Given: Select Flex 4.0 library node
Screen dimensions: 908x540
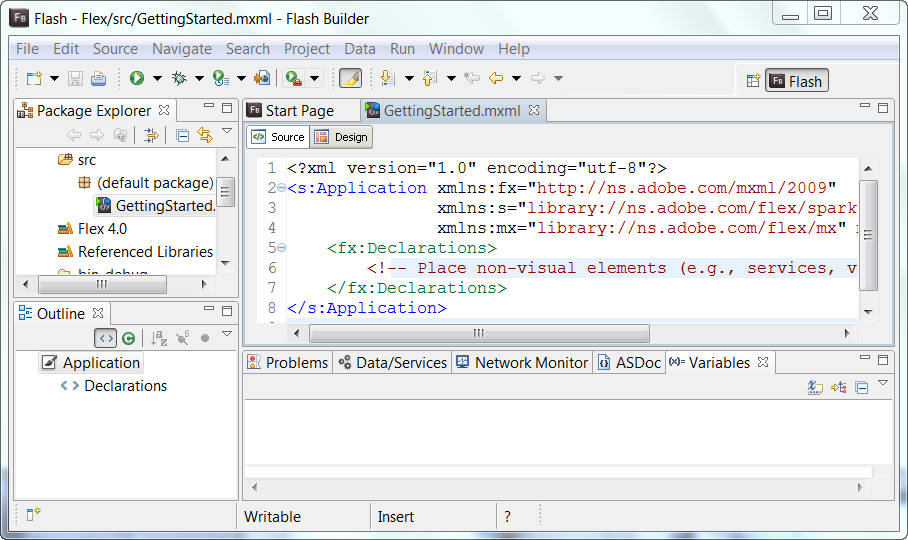Looking at the screenshot, I should pos(93,229).
